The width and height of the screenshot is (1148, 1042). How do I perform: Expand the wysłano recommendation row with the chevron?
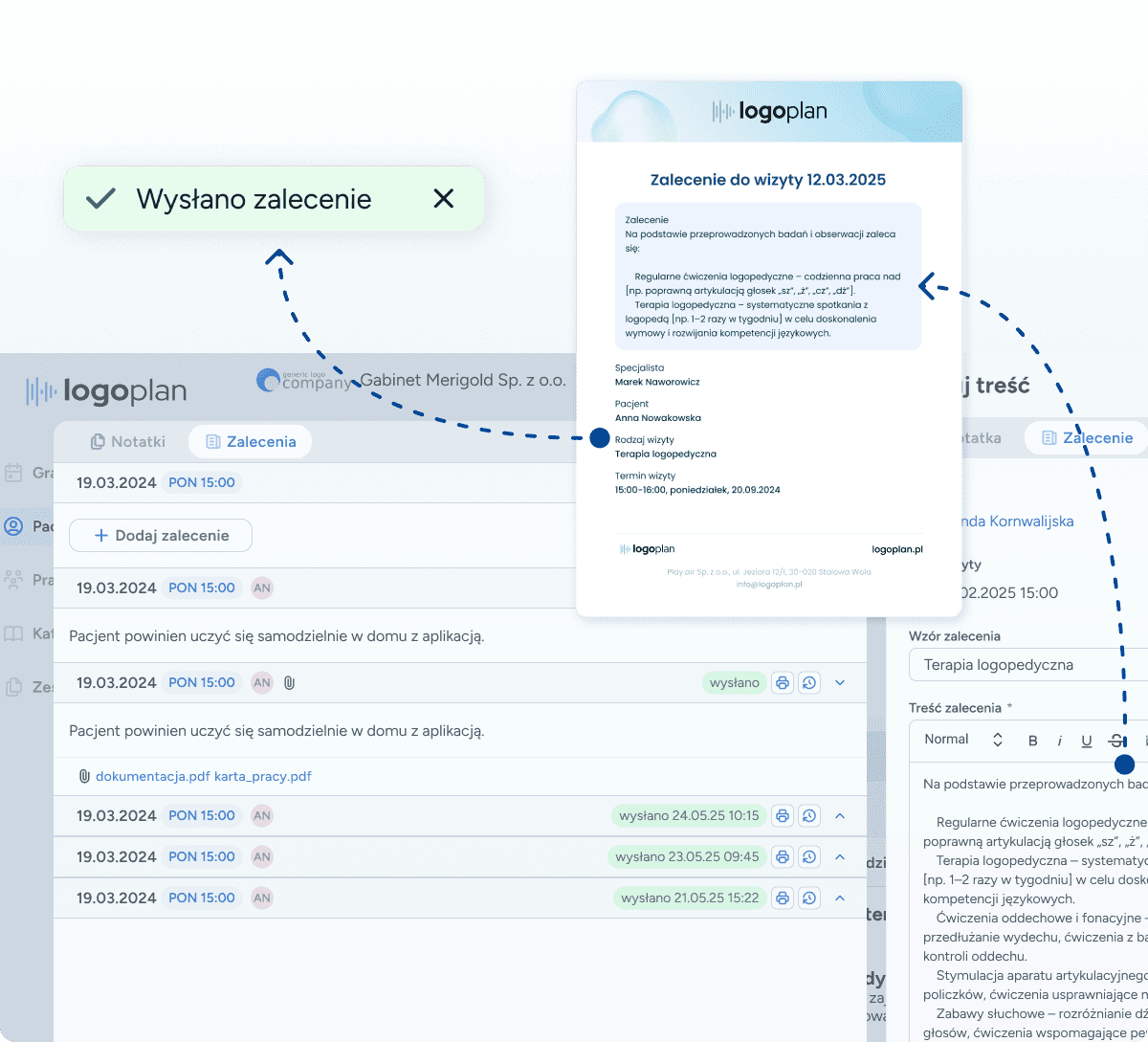coord(840,682)
